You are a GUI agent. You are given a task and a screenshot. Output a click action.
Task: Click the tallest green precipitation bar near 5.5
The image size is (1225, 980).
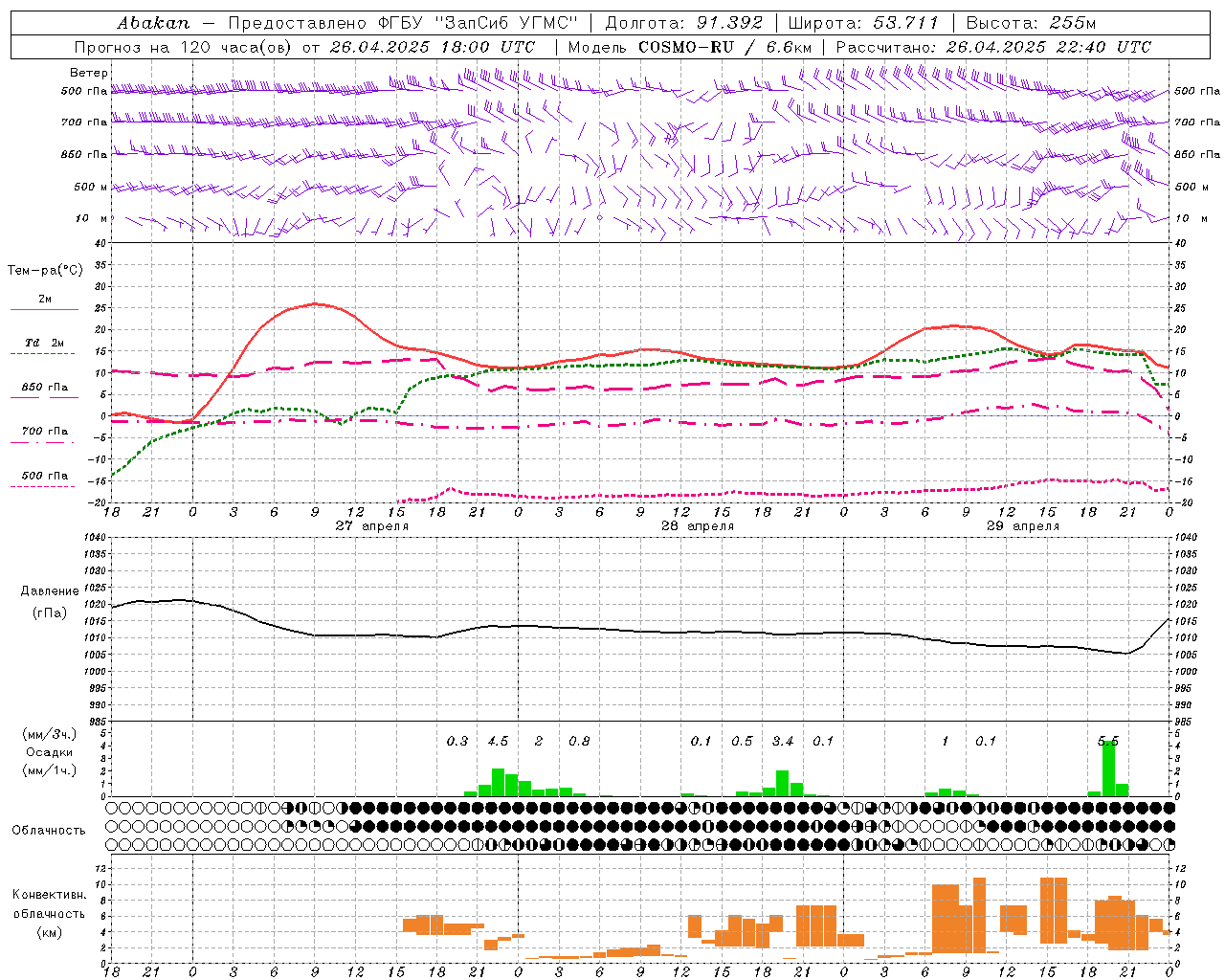(1108, 768)
